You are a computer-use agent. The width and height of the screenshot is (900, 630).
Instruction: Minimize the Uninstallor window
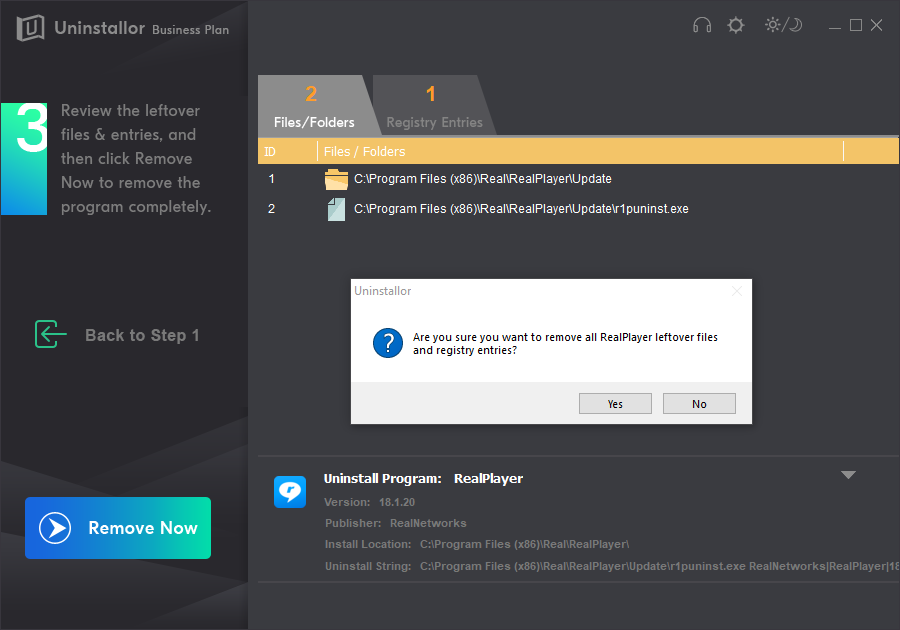[x=835, y=26]
